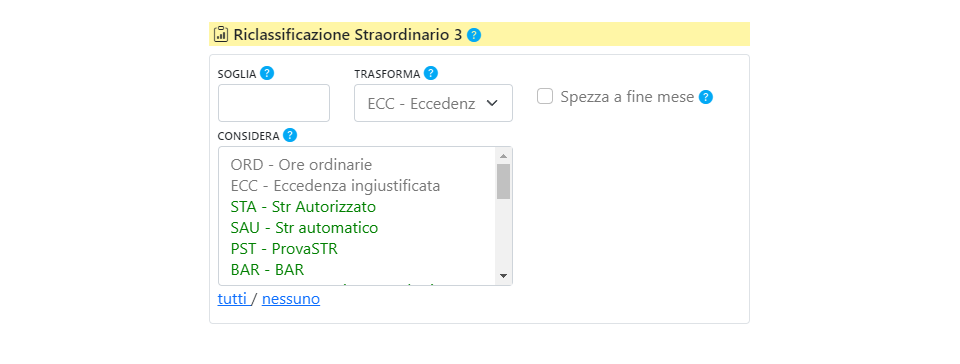
Task: Click the nessuno link
Action: pos(291,299)
